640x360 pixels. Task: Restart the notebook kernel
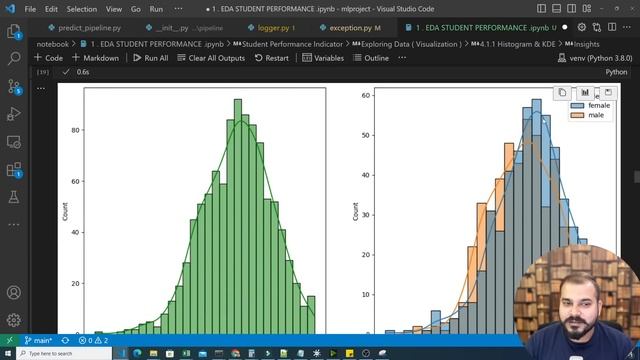coord(271,58)
